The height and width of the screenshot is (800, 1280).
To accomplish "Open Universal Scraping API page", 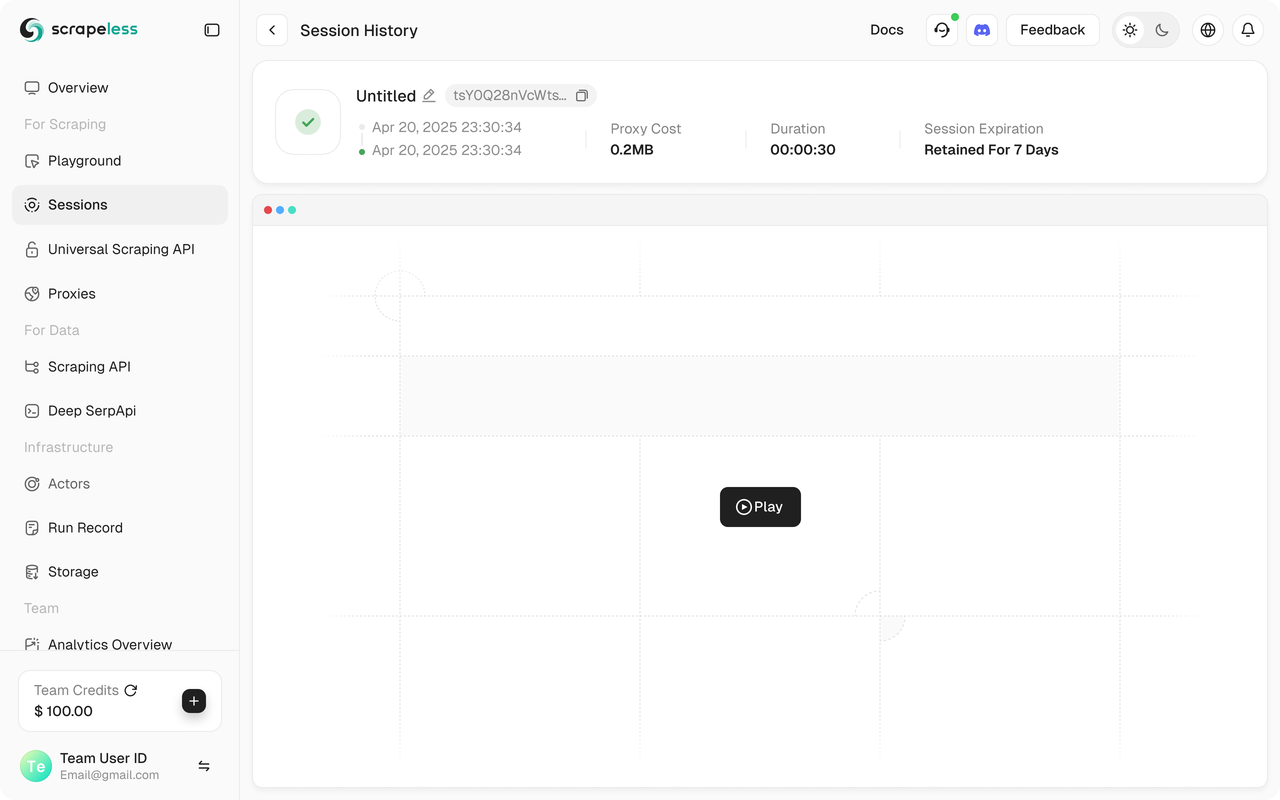I will pos(120,249).
